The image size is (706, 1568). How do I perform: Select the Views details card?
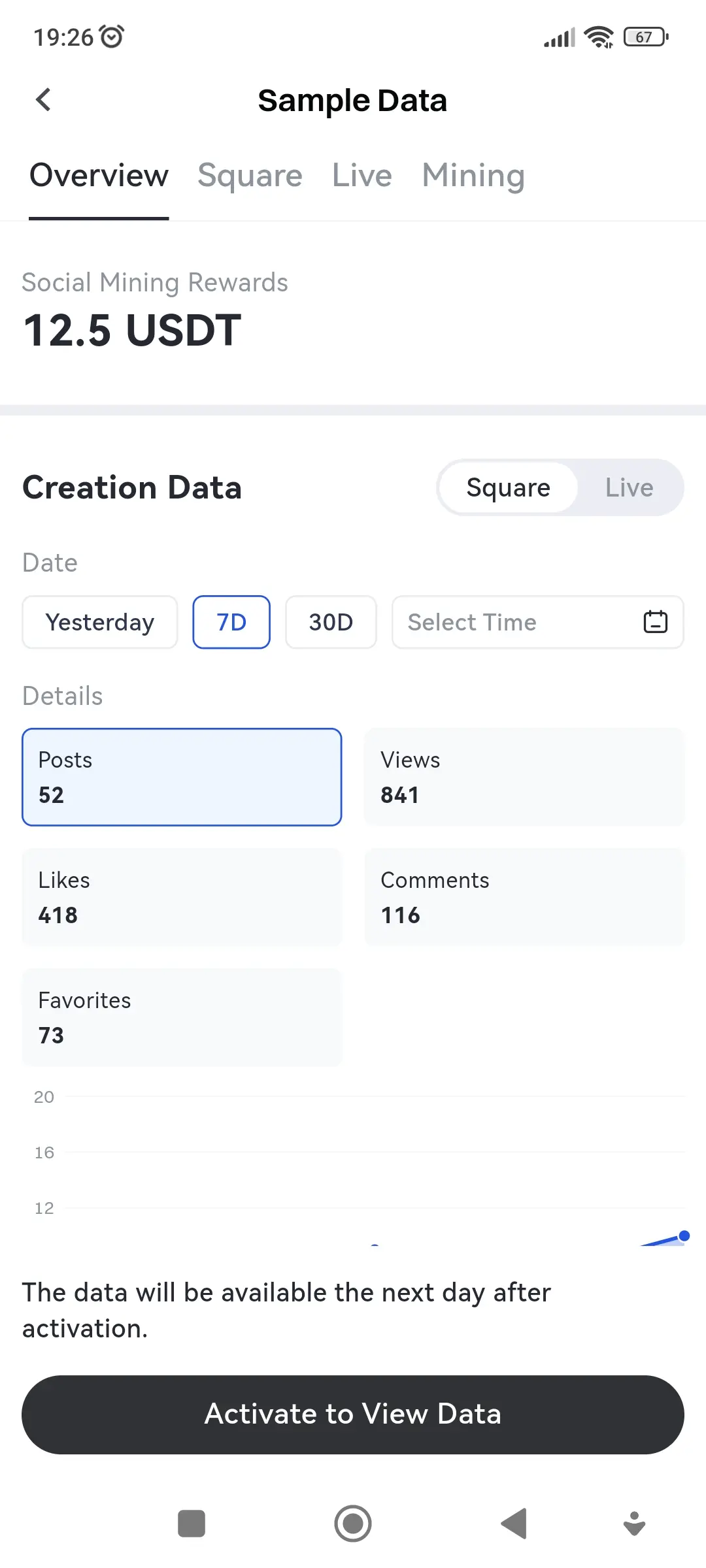[x=524, y=777]
